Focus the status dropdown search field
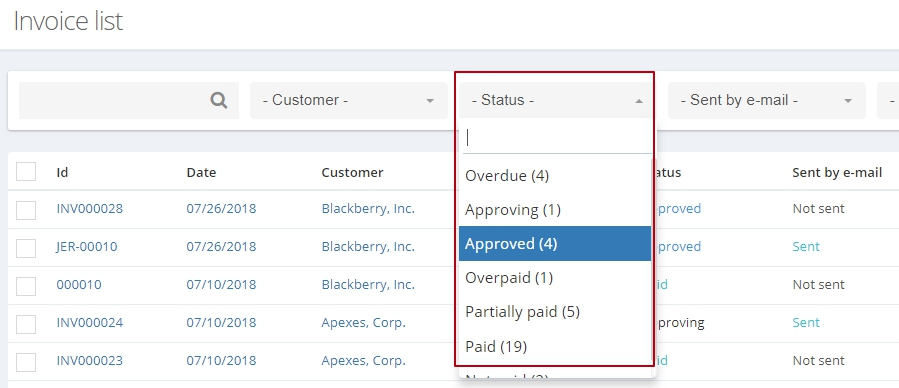Viewport: 899px width, 388px height. coord(557,138)
